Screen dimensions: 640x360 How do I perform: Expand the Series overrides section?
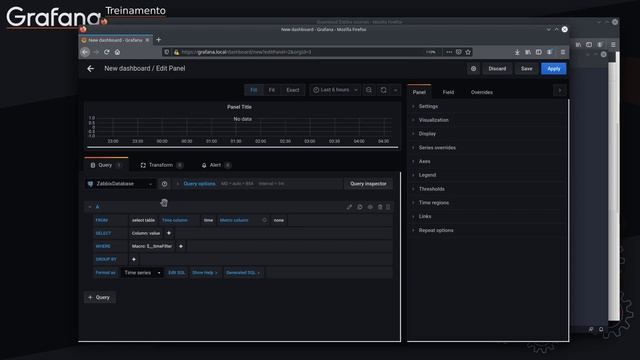coord(437,148)
